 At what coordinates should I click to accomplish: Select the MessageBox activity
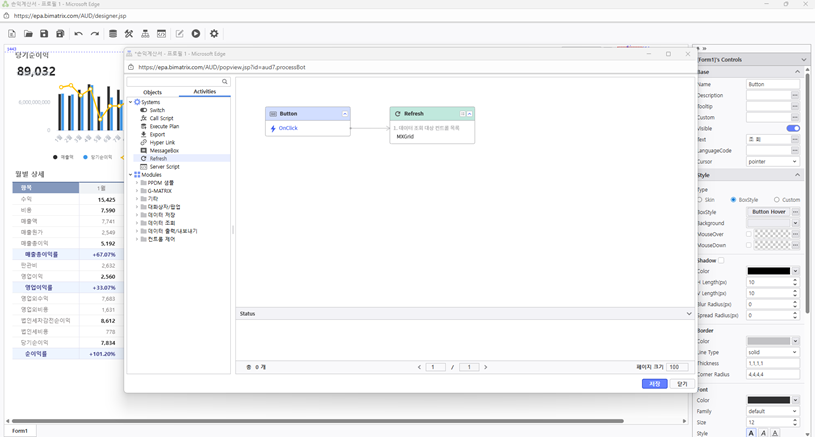tap(163, 150)
